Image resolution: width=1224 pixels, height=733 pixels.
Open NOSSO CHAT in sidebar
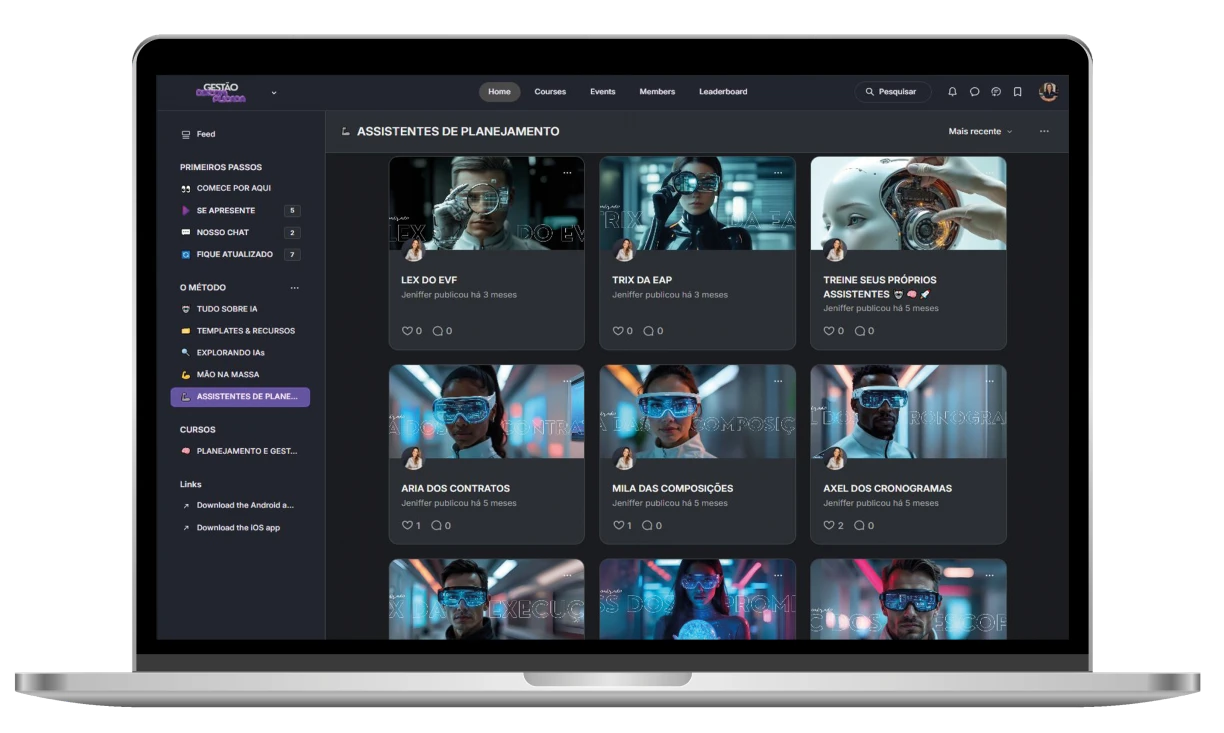point(223,232)
